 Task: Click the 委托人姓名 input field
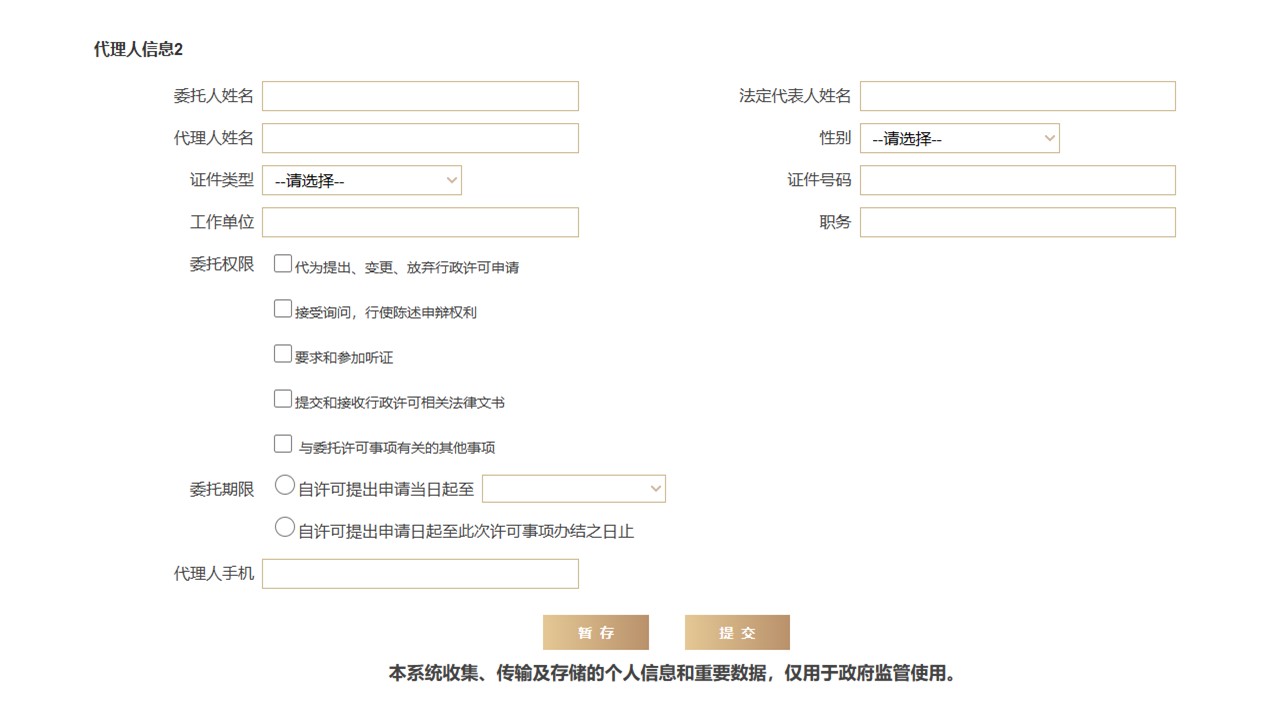(420, 96)
